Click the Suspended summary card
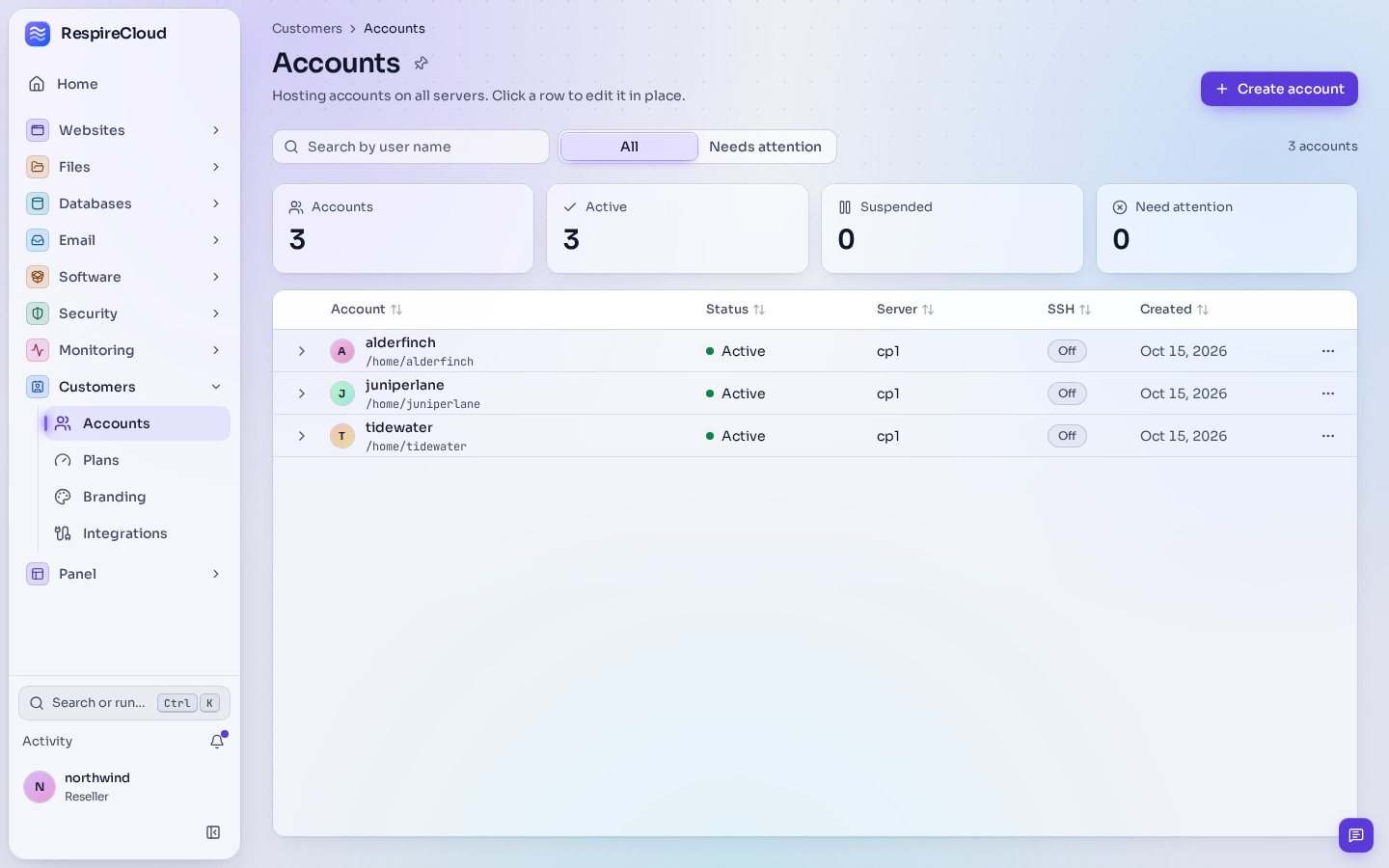The width and height of the screenshot is (1389, 868). (952, 229)
